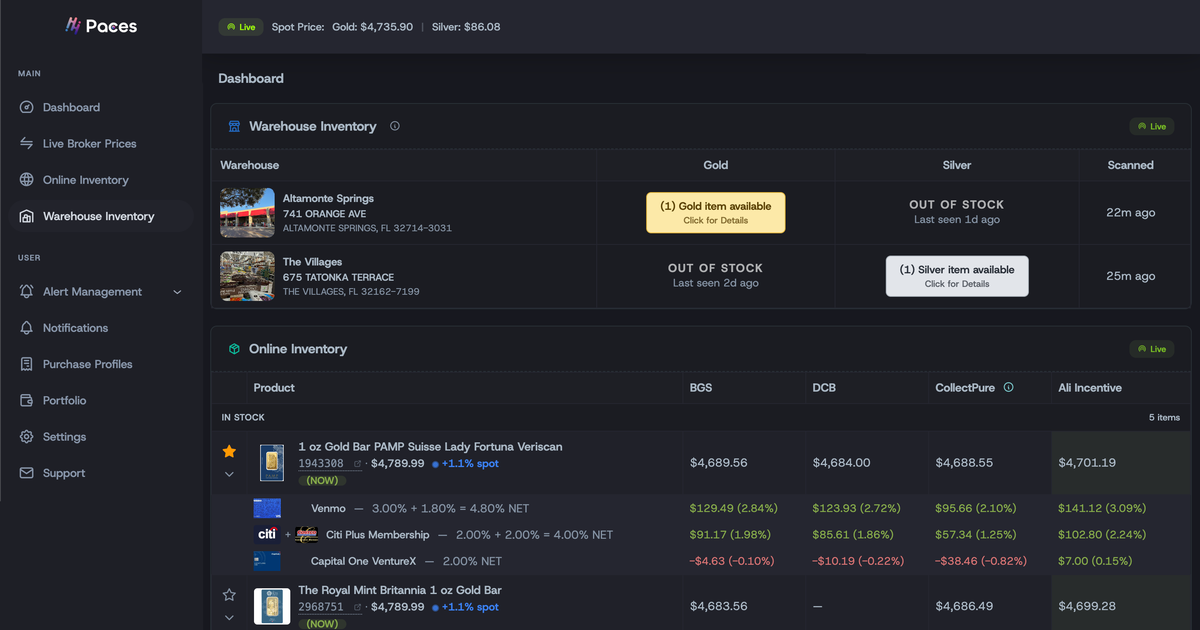Click the BGS column header
Image resolution: width=1200 pixels, height=630 pixels.
[701, 387]
